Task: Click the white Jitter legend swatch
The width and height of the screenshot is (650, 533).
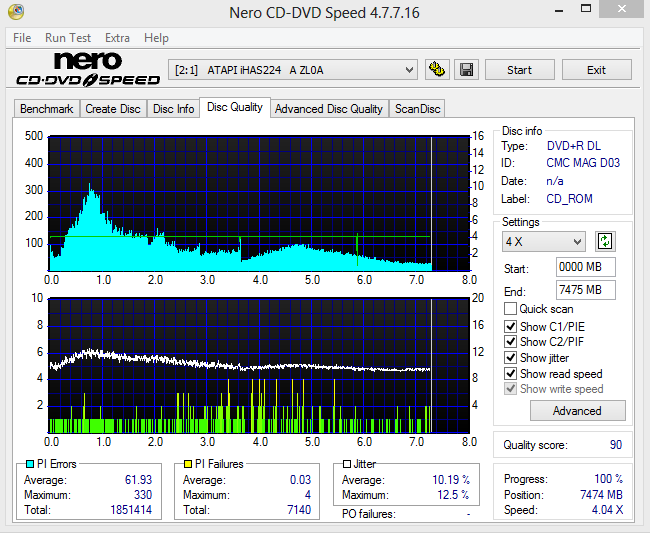Action: (347, 464)
